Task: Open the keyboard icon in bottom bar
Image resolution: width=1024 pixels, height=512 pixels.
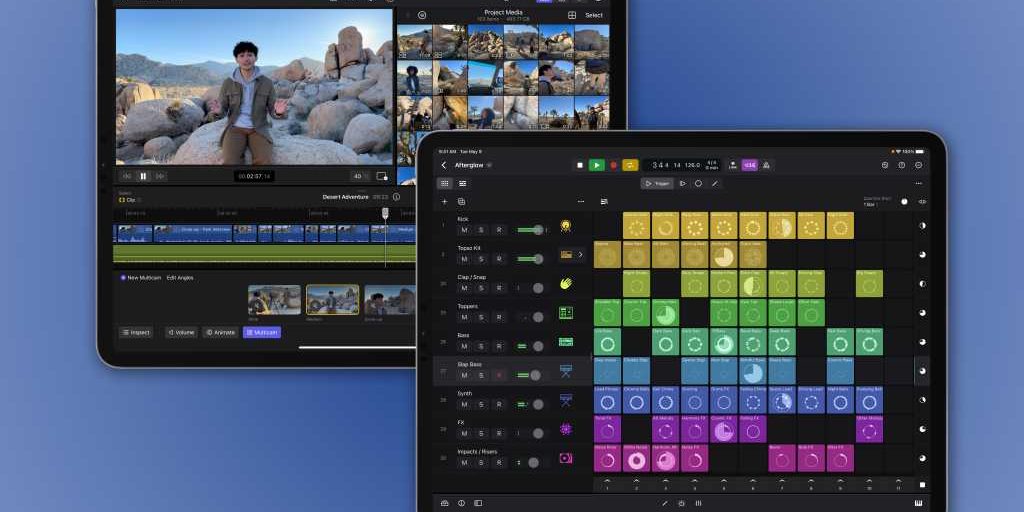Action: coord(919,503)
